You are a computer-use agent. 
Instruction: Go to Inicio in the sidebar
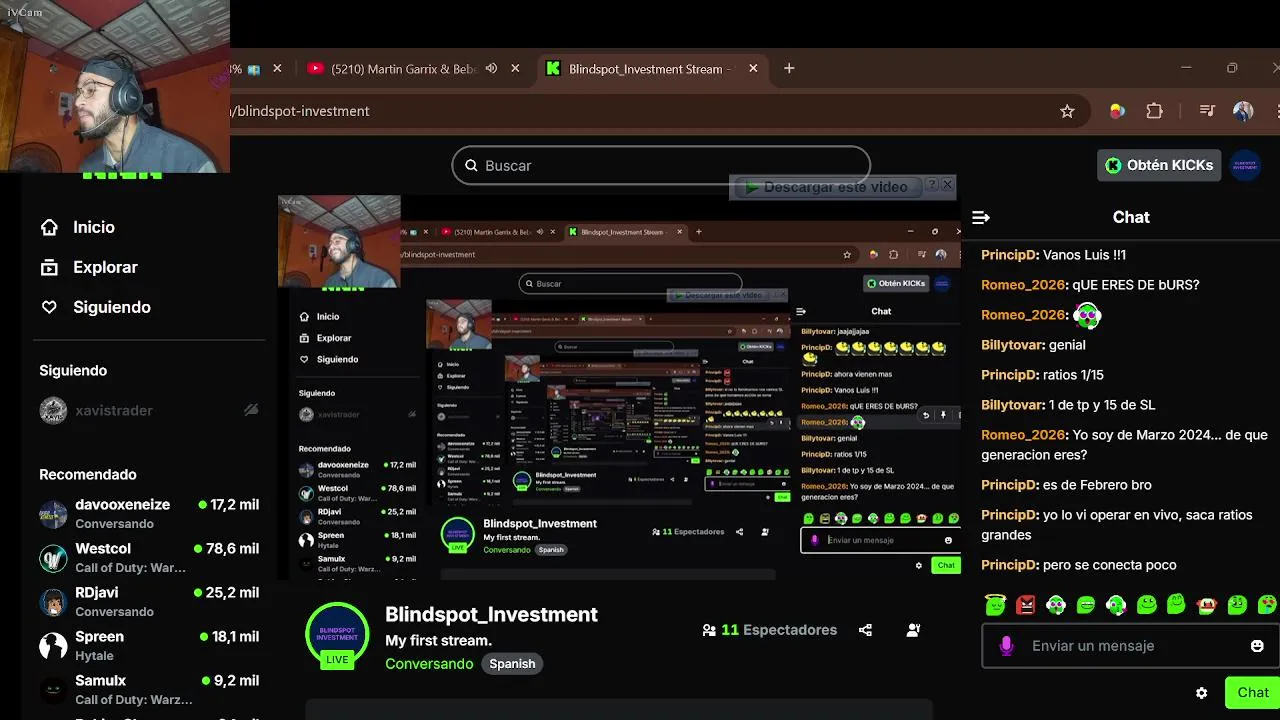pos(77,227)
